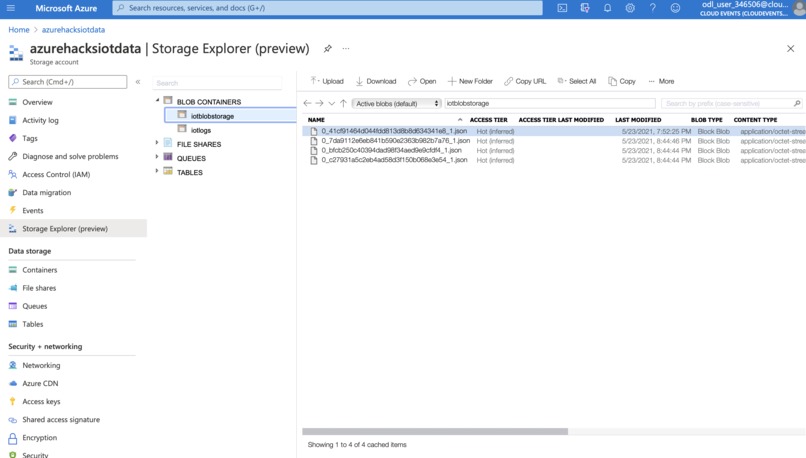Launch Cloud Shell from top bar
The height and width of the screenshot is (458, 806).
(x=562, y=8)
